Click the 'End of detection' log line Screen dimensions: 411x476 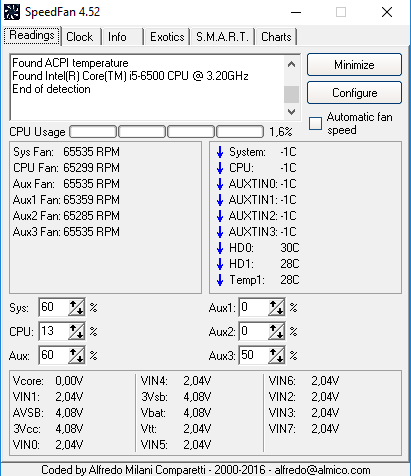click(51, 89)
